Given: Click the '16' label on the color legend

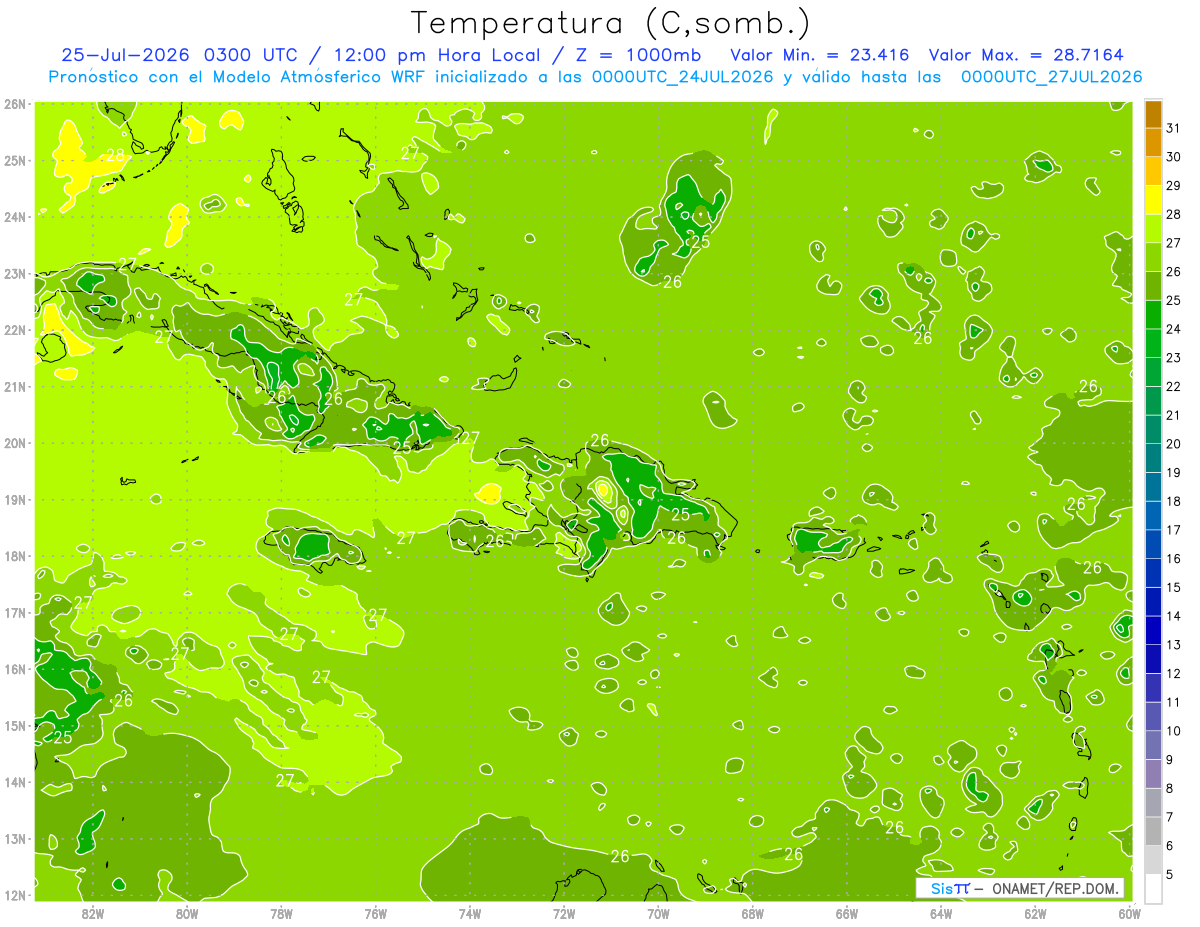Looking at the screenshot, I should coord(1173,558).
